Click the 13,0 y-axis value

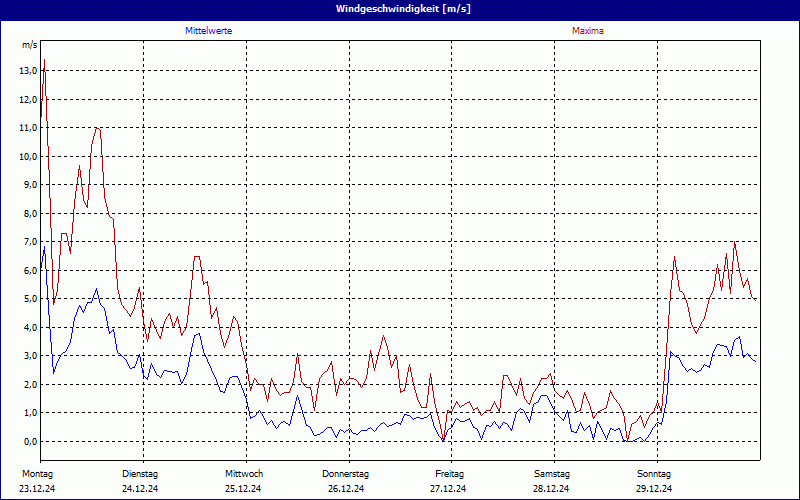pyautogui.click(x=28, y=71)
